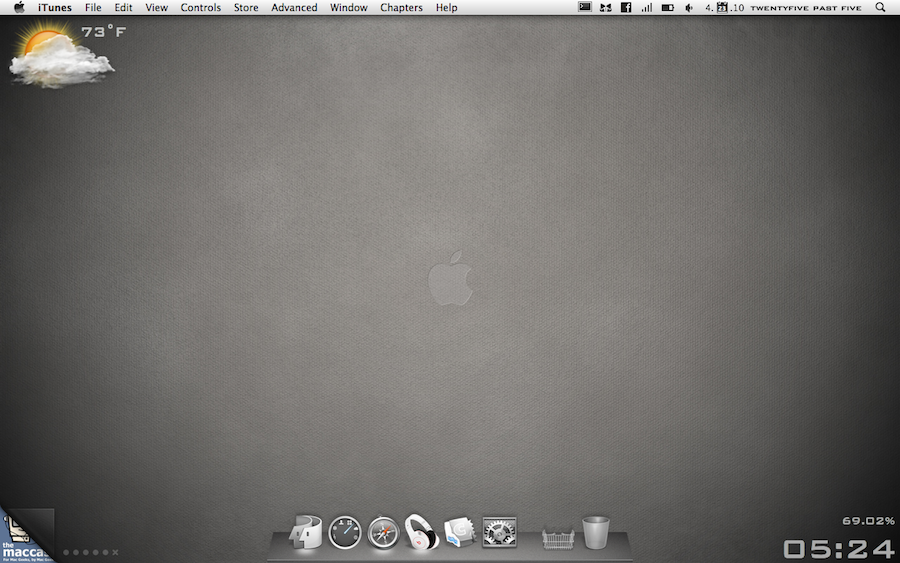900x563 pixels.
Task: Open iTunes headphones icon in dock
Action: coord(421,532)
